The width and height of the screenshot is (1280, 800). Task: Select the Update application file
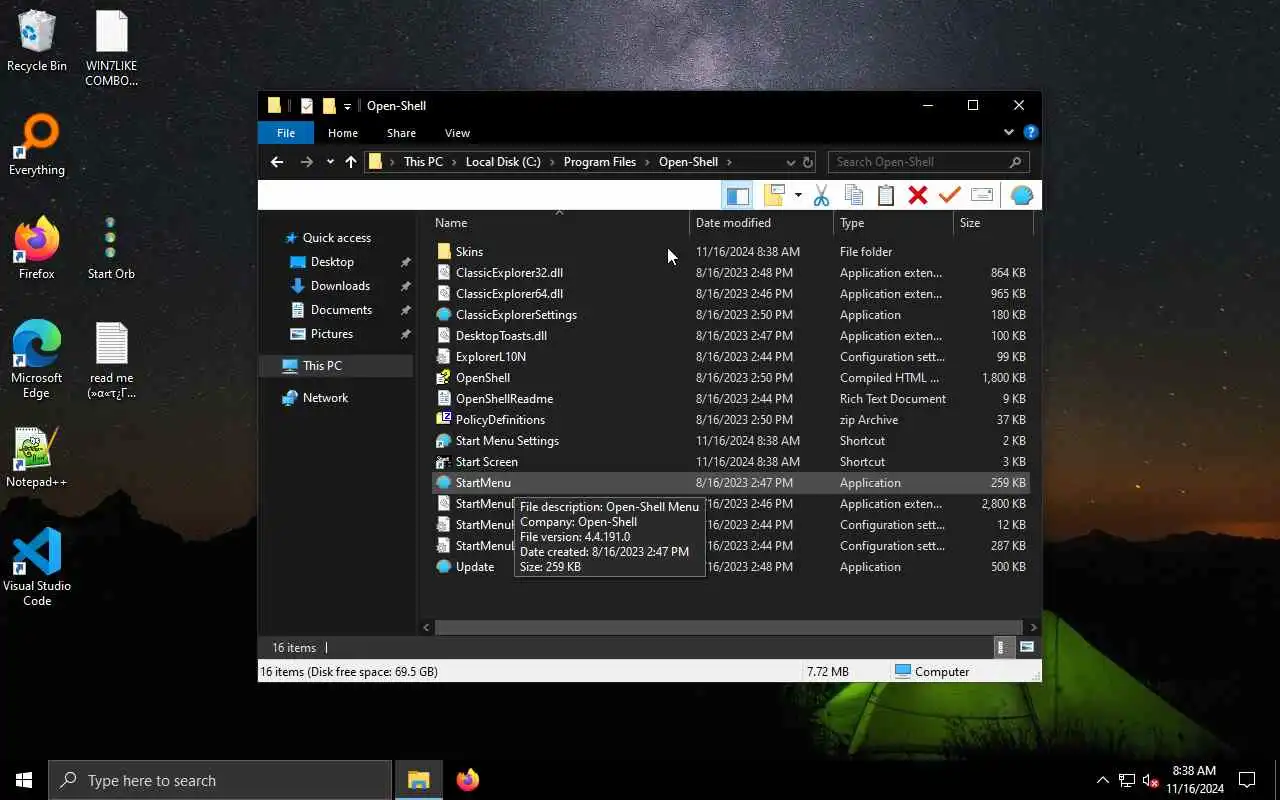point(475,567)
